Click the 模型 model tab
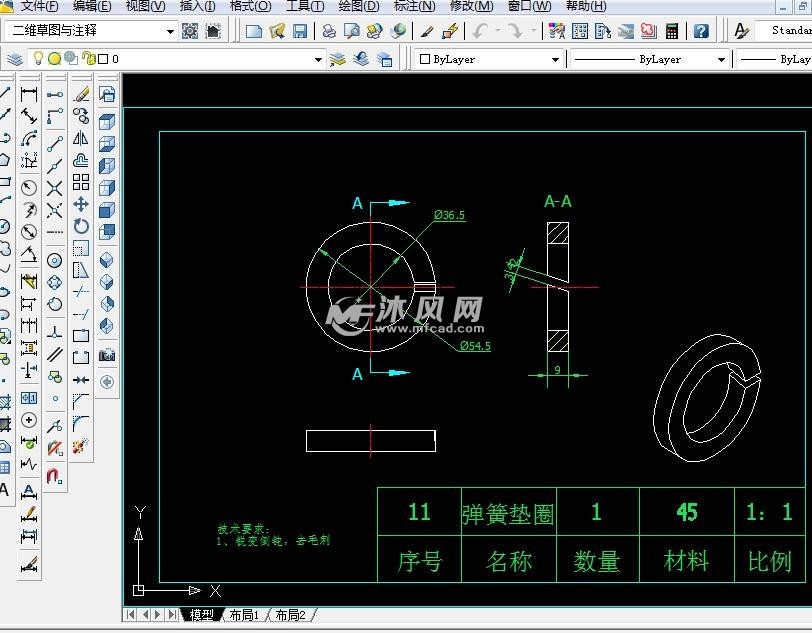The width and height of the screenshot is (812, 633). [x=201, y=615]
